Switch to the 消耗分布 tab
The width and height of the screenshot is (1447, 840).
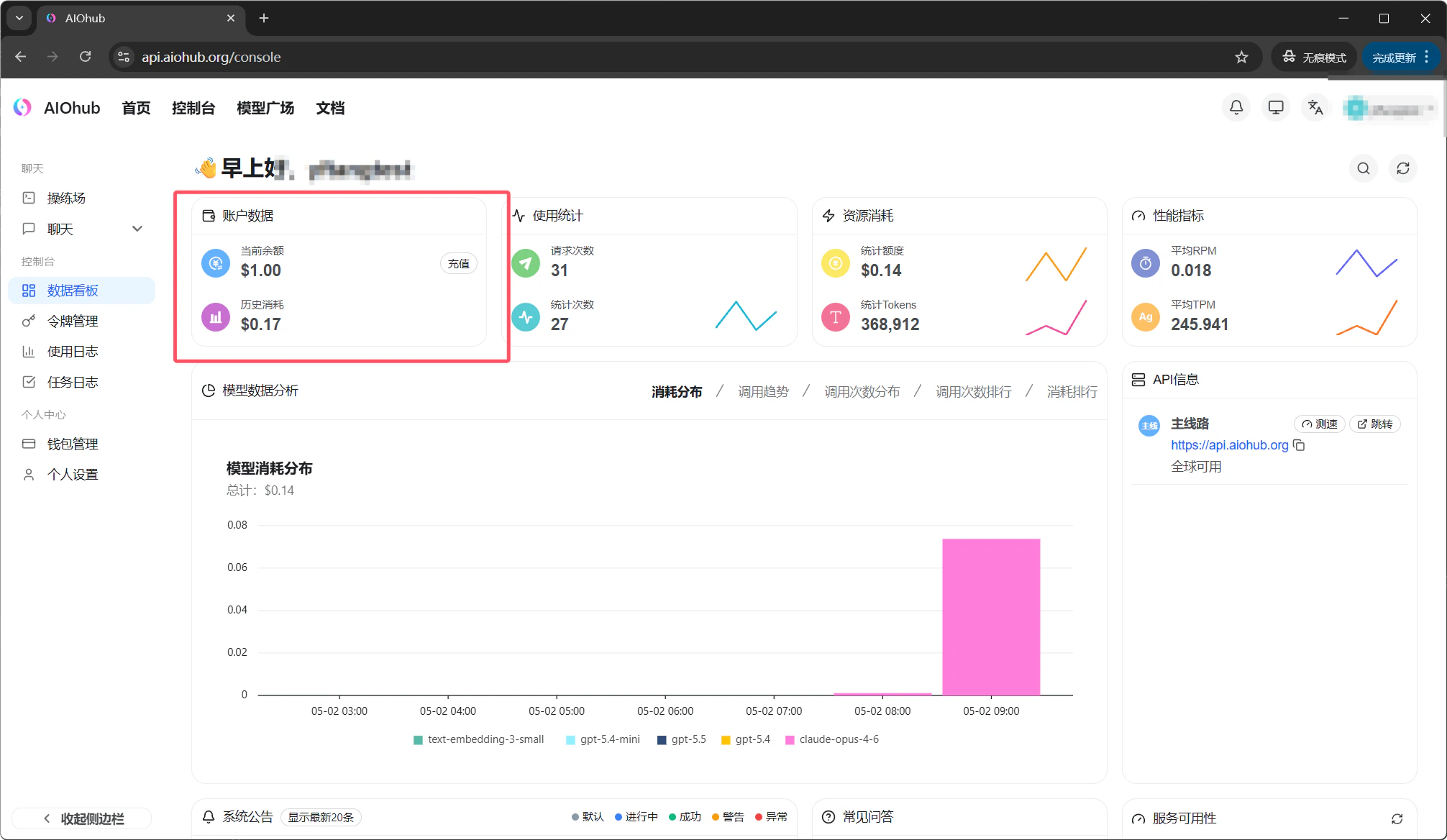click(677, 391)
